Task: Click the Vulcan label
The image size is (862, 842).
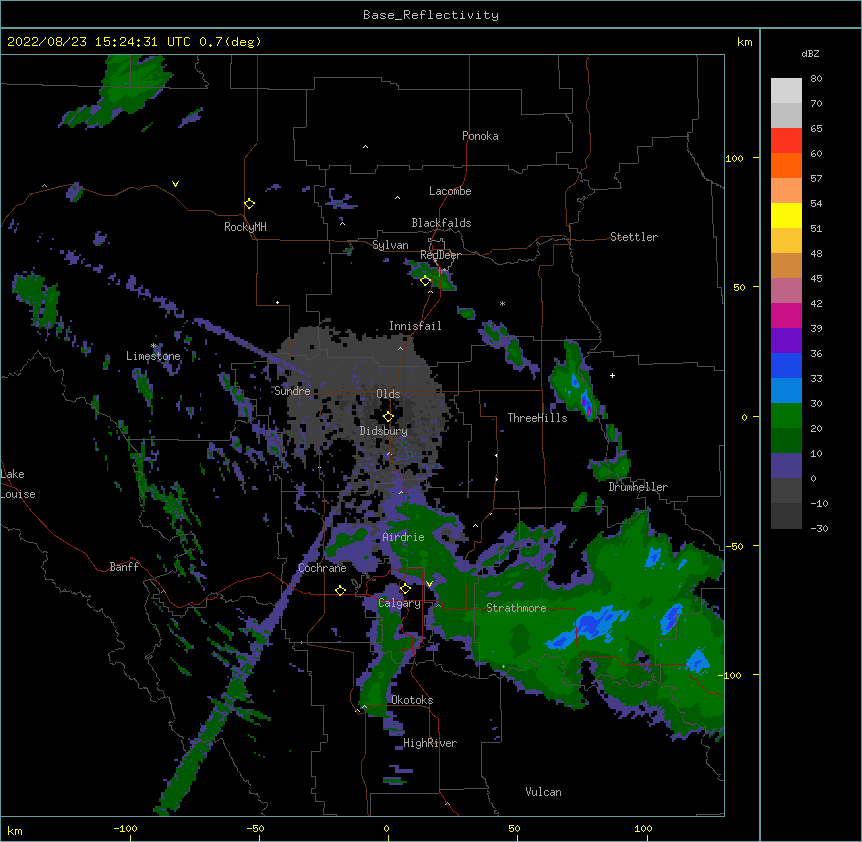Action: pos(543,792)
